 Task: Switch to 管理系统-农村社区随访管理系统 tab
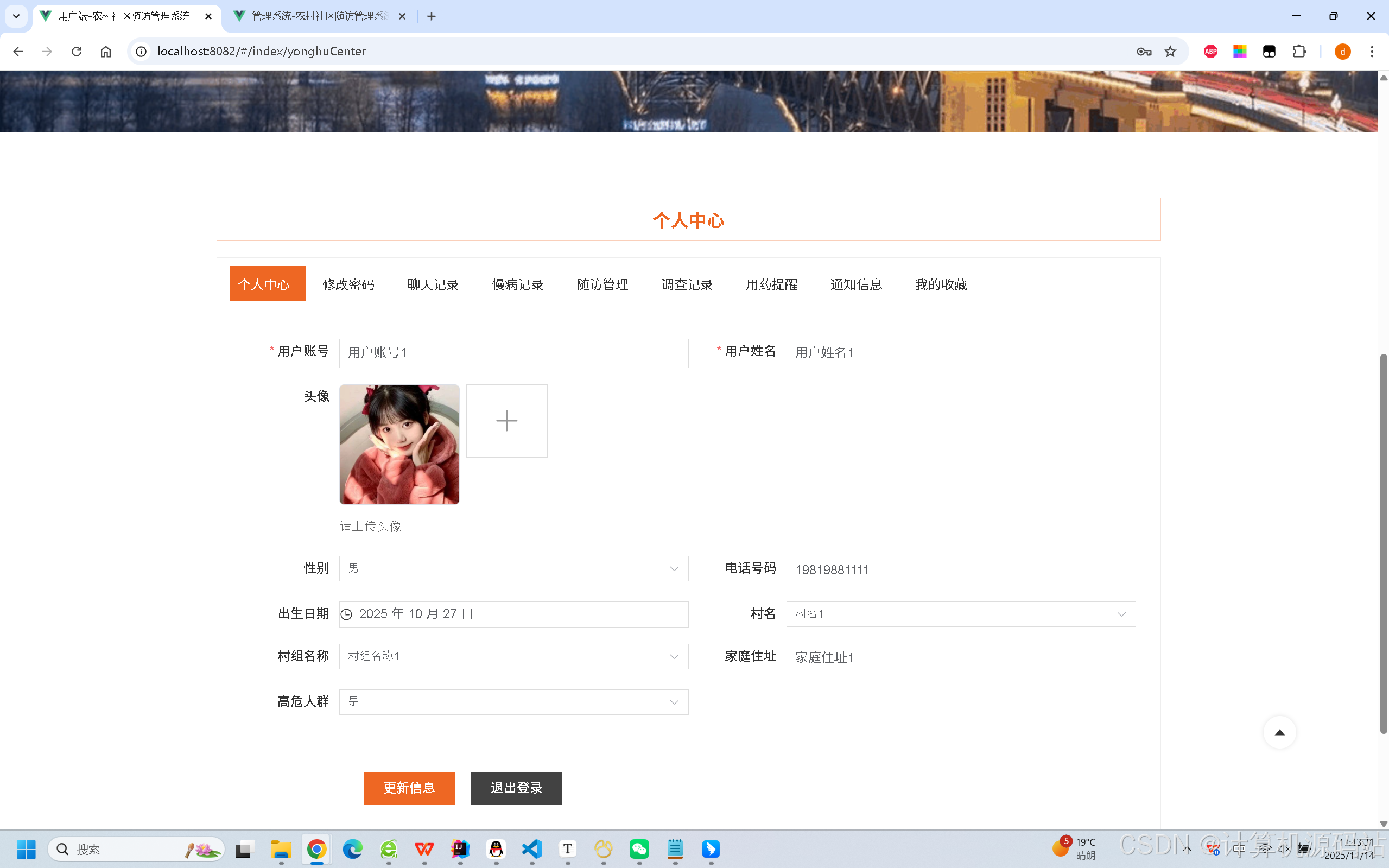320,16
